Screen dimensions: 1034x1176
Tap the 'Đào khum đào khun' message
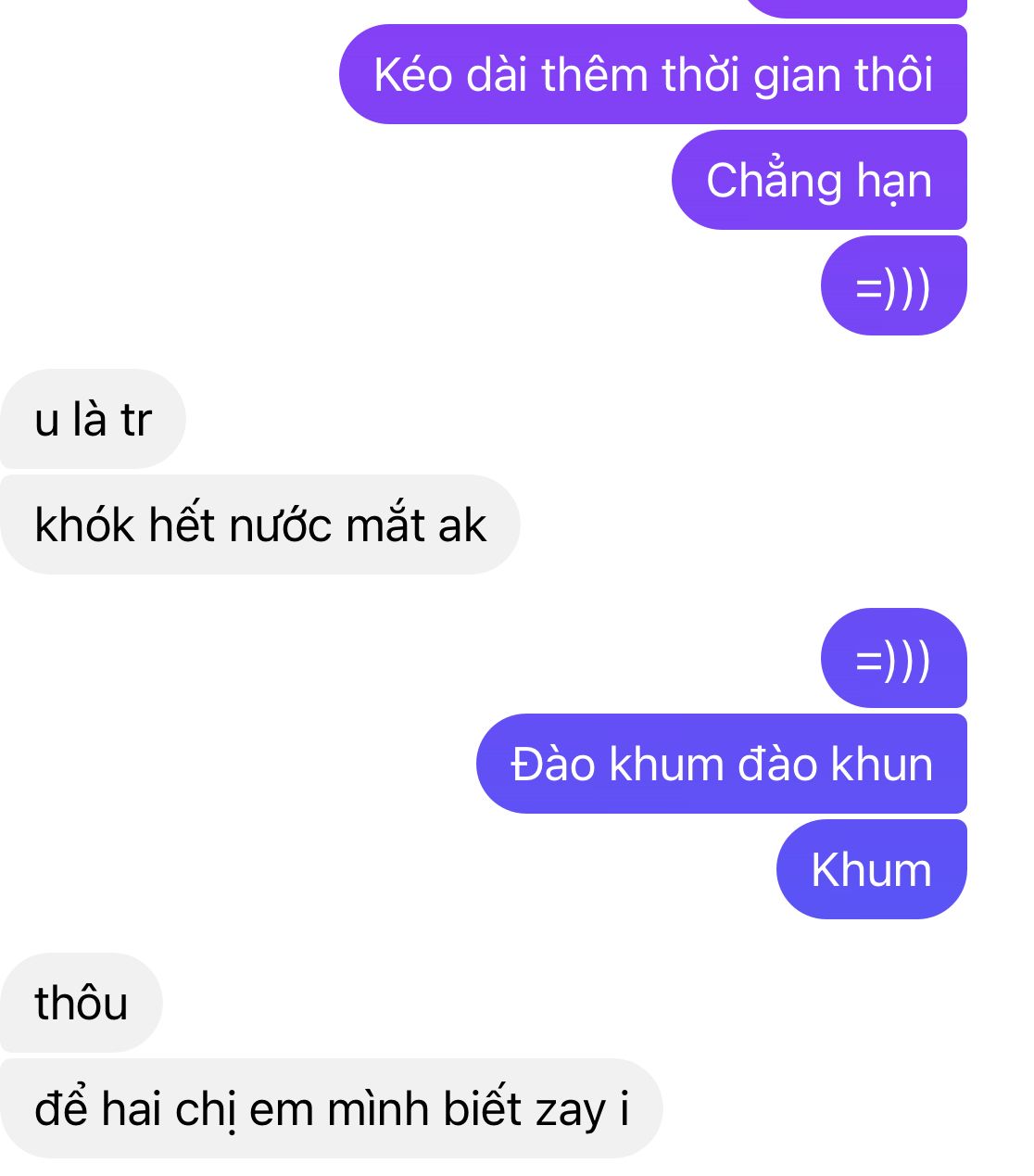click(722, 764)
